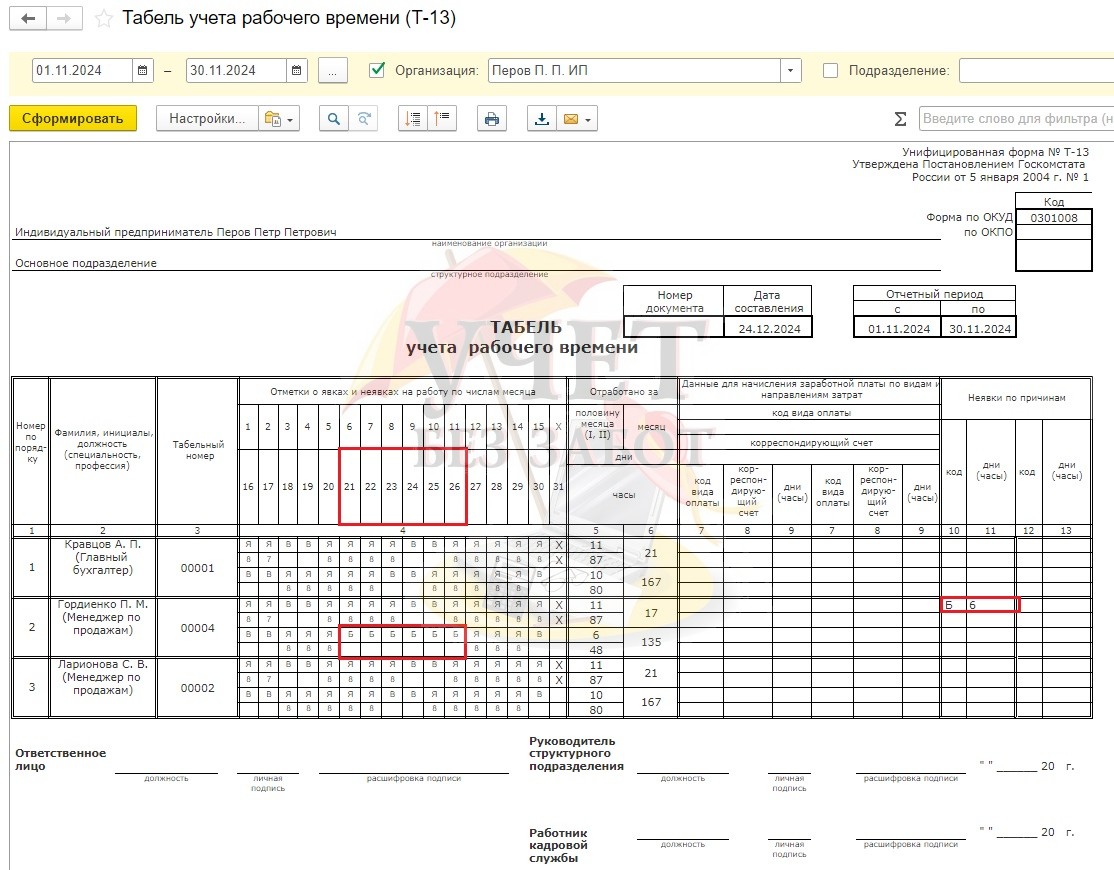Image resolution: width=1114 pixels, height=870 pixels.
Task: Click Работник кадровой службы label
Action: click(x=558, y=845)
